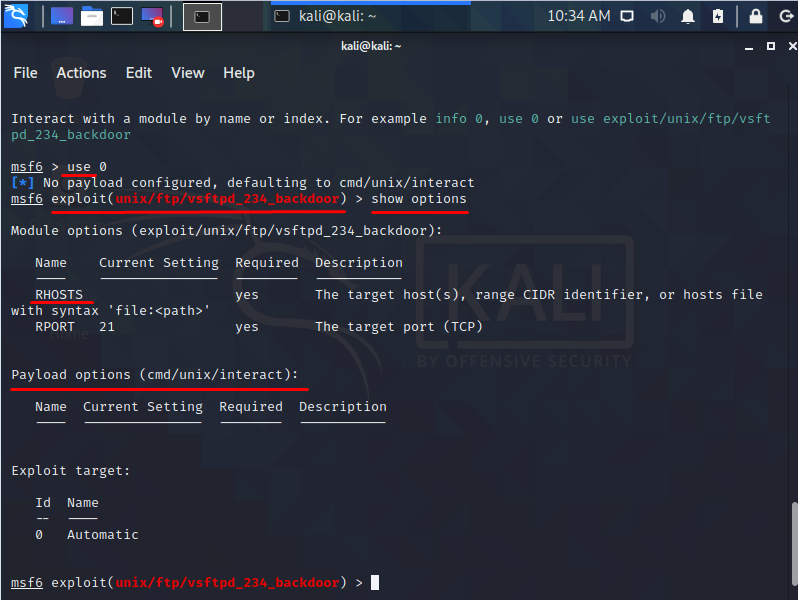Viewport: 798px width, 600px height.
Task: Open the notifications bell icon
Action: pyautogui.click(x=688, y=16)
